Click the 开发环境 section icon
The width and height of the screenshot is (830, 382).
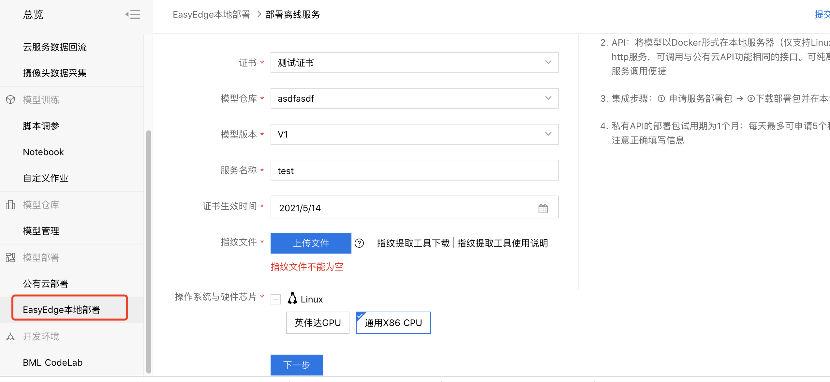10,336
